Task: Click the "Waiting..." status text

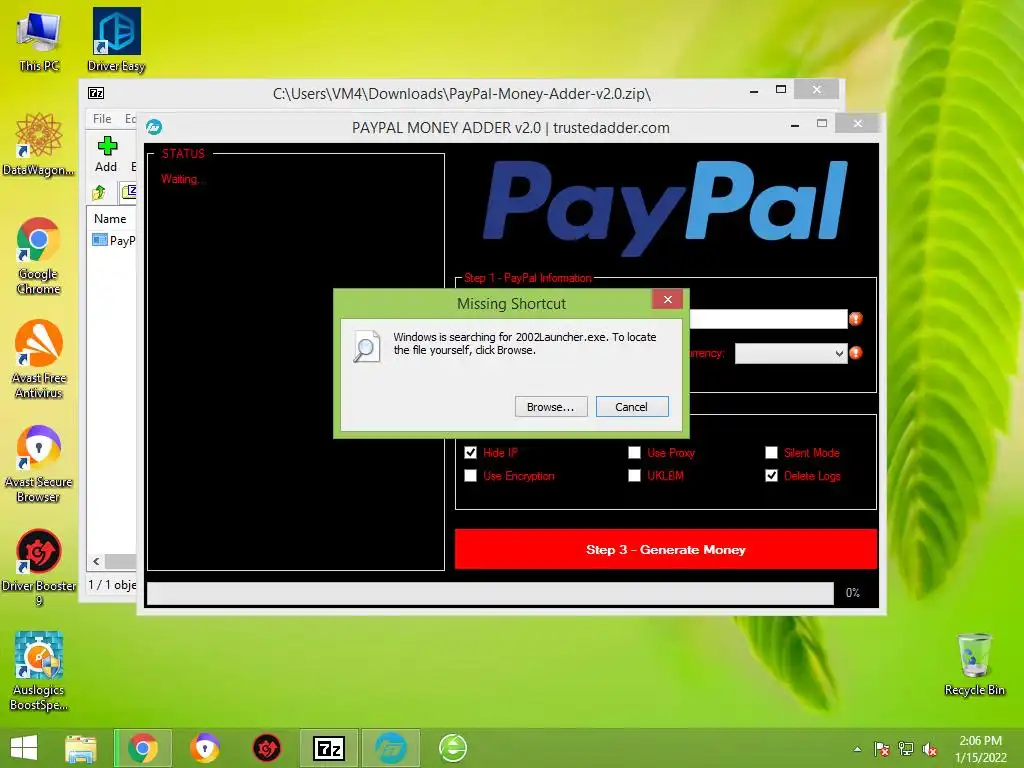Action: 183,179
